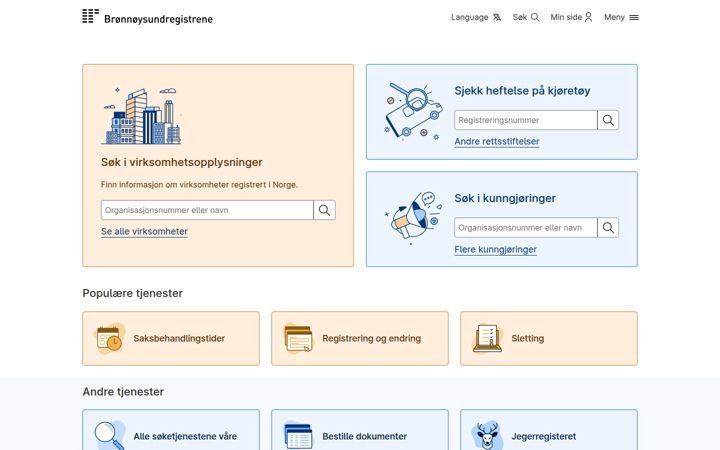Go to Min side
The height and width of the screenshot is (450, 720).
(x=571, y=17)
